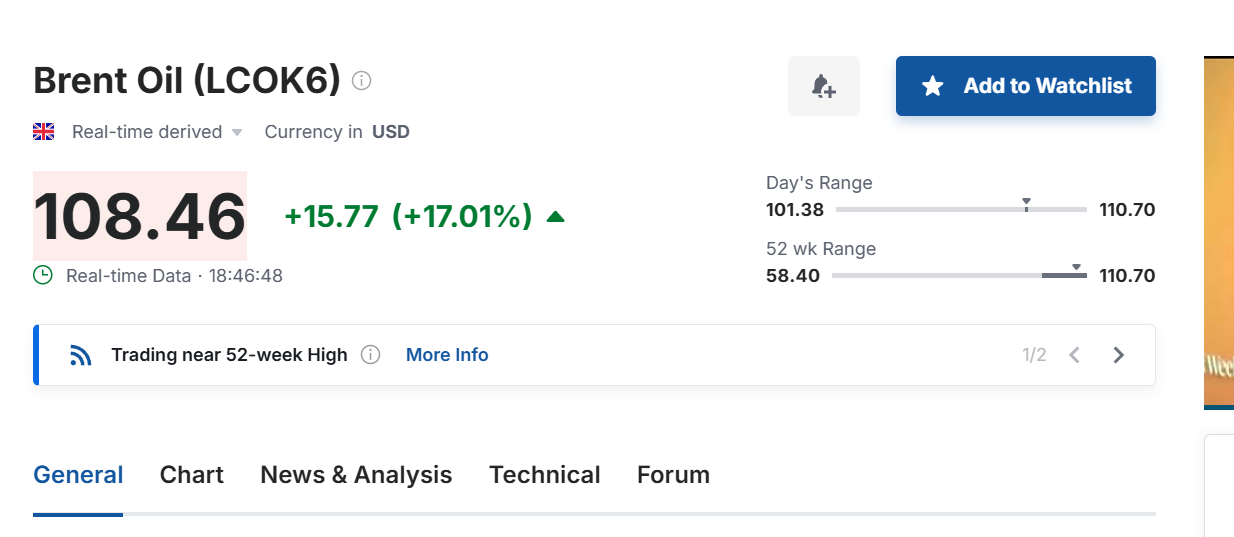1234x537 pixels.
Task: Open the More Info link
Action: tap(447, 355)
